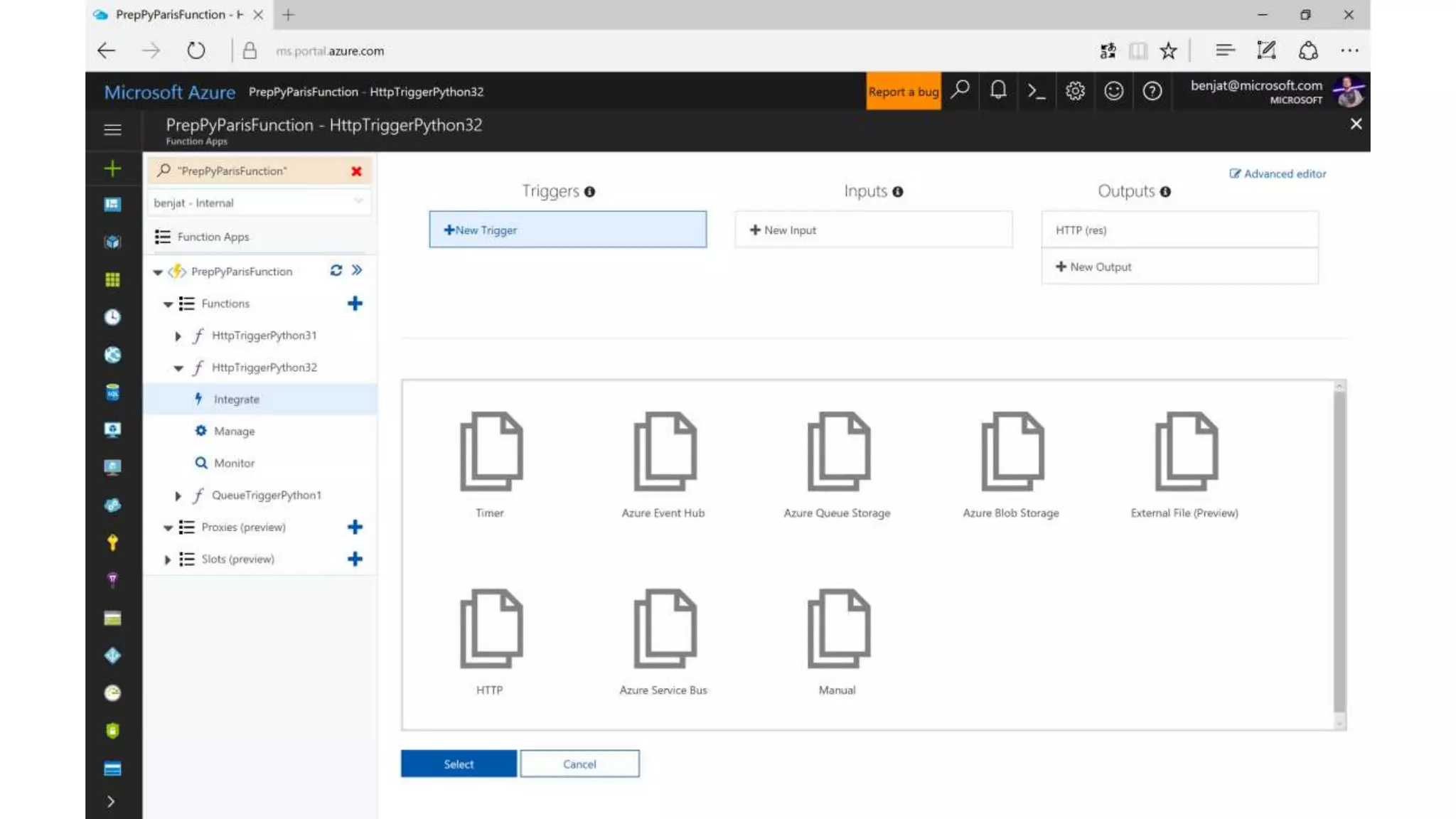Expand the Slots (preview) node

point(167,560)
